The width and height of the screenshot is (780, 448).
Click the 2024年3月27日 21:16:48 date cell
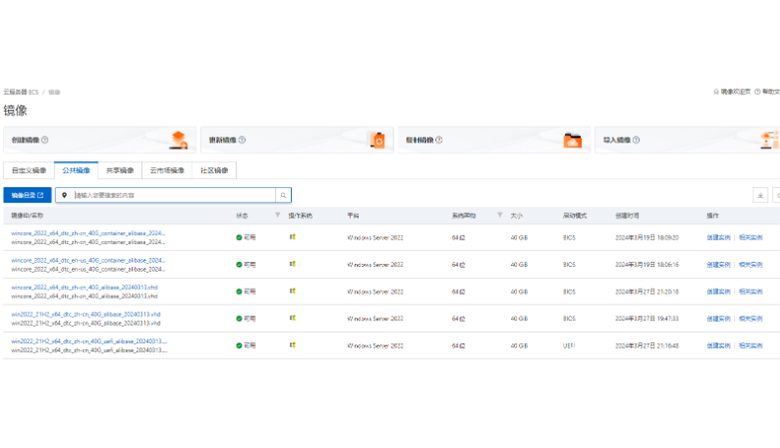[x=647, y=346]
